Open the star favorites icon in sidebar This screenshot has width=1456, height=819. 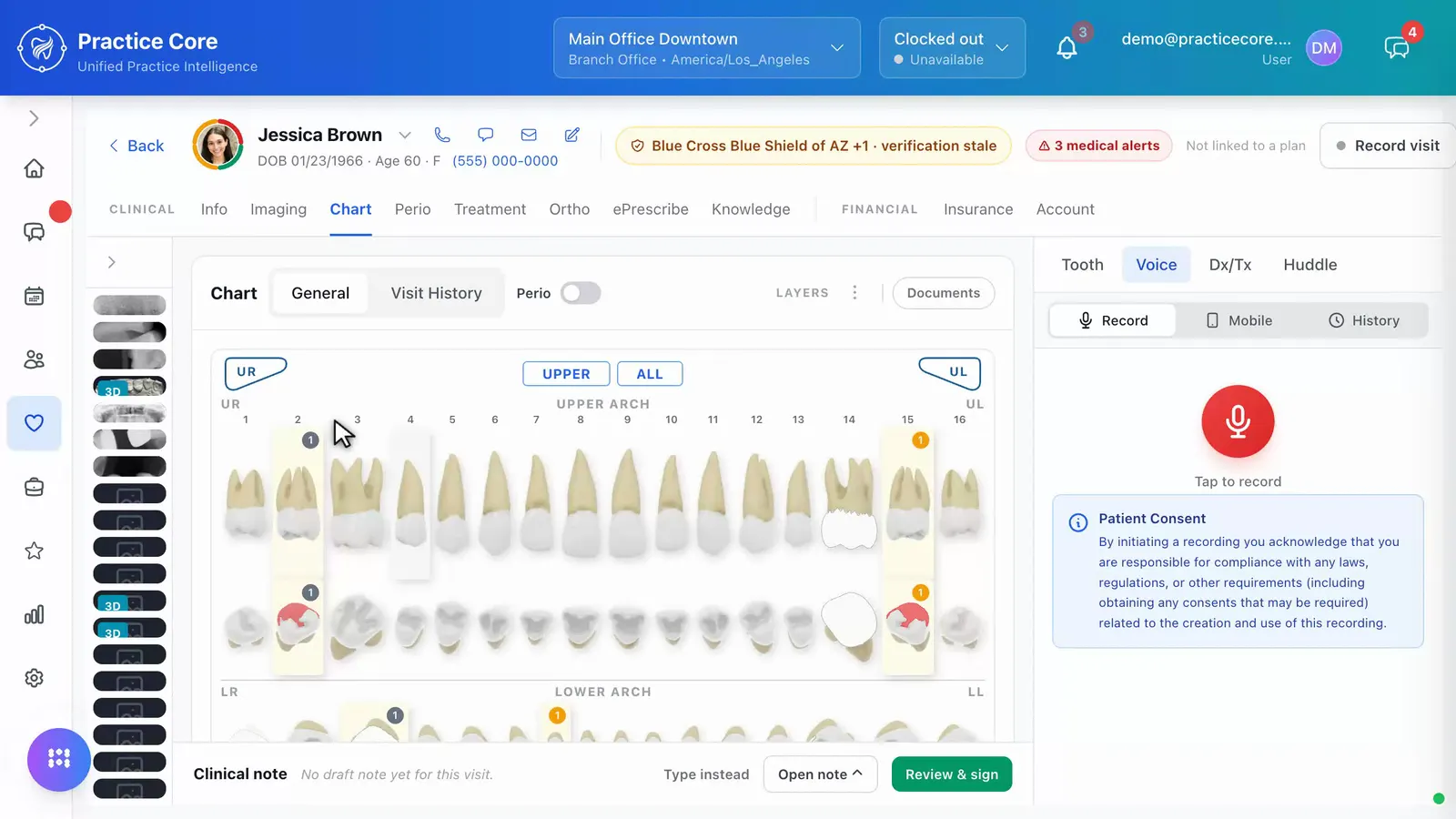click(x=34, y=551)
